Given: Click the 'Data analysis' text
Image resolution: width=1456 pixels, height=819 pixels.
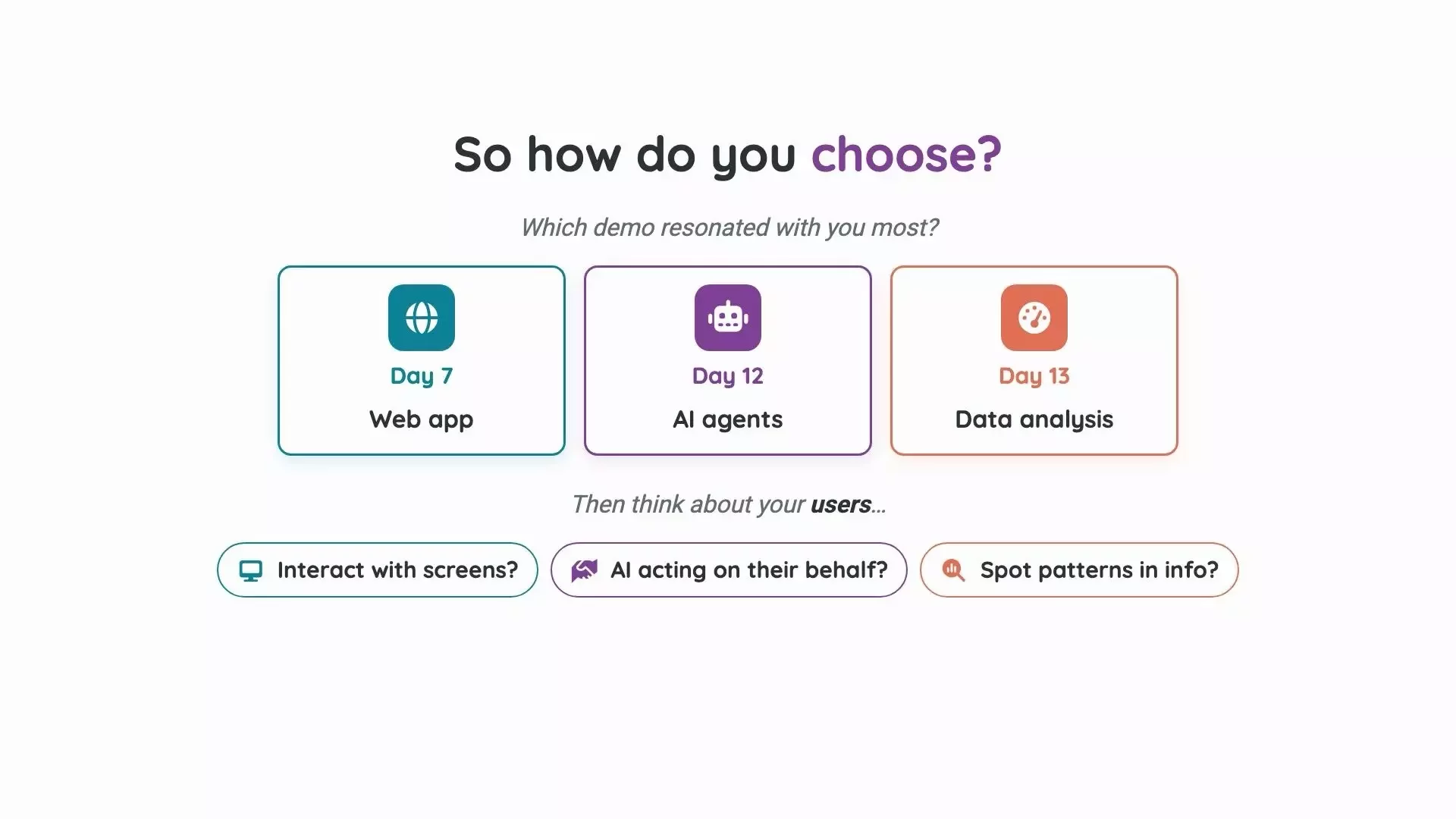Looking at the screenshot, I should (x=1034, y=419).
